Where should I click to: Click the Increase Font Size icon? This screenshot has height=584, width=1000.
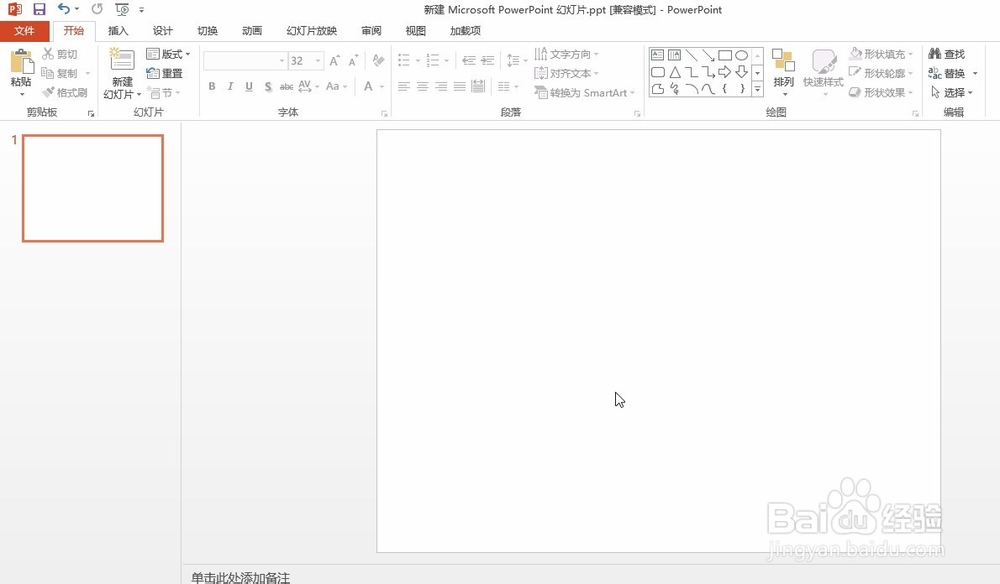335,61
